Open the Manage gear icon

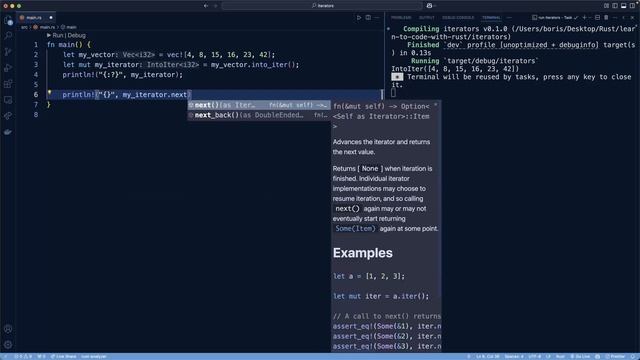click(x=8, y=344)
